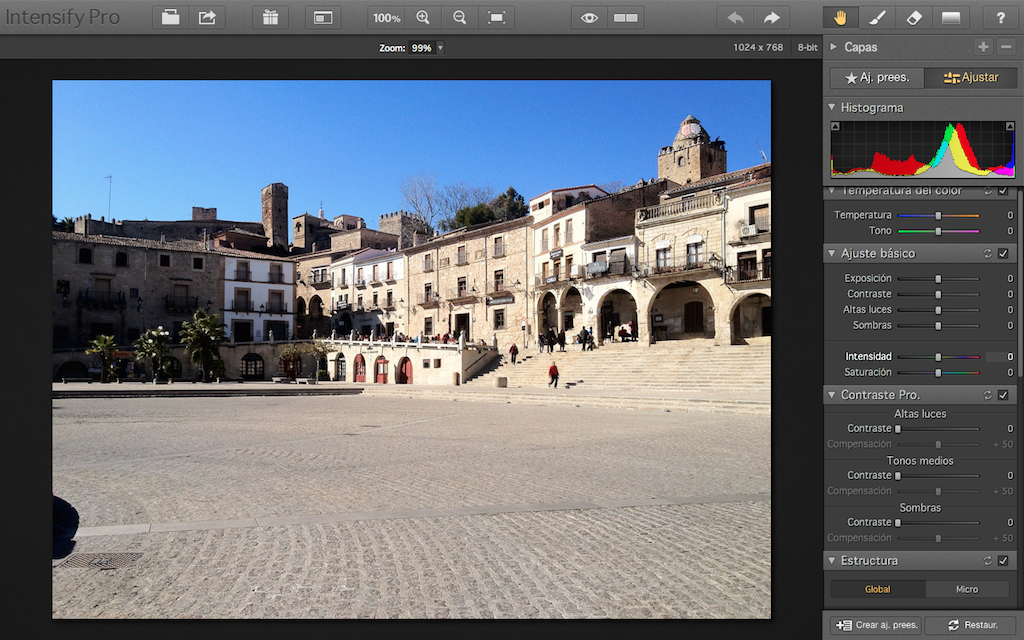Reset the Ajuste básico section

(x=988, y=253)
